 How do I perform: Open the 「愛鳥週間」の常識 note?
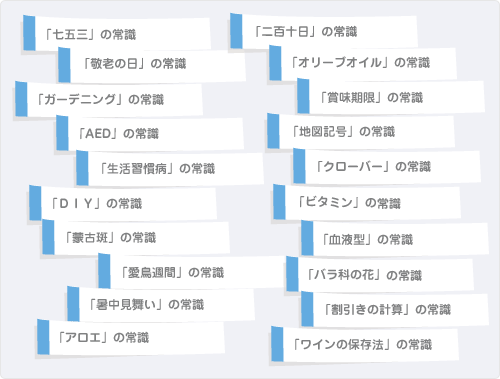click(192, 272)
